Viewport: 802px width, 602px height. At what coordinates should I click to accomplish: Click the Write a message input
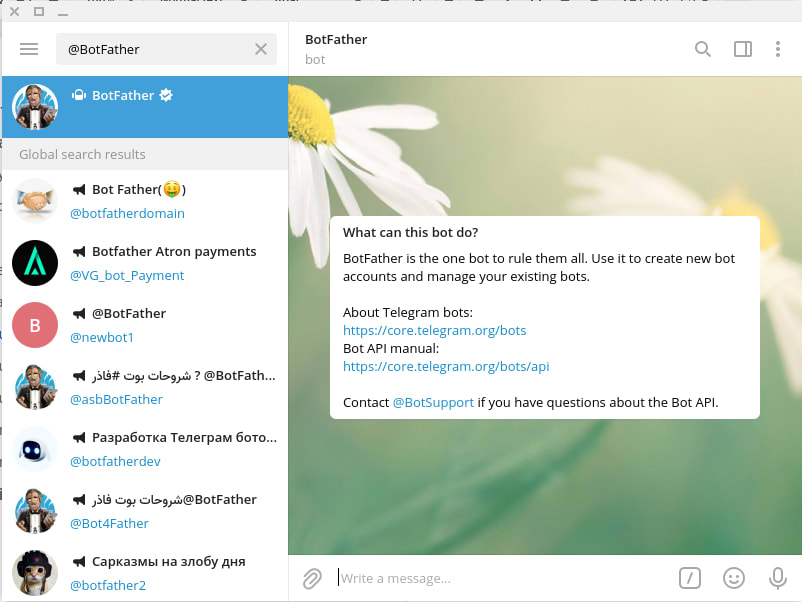[x=504, y=578]
